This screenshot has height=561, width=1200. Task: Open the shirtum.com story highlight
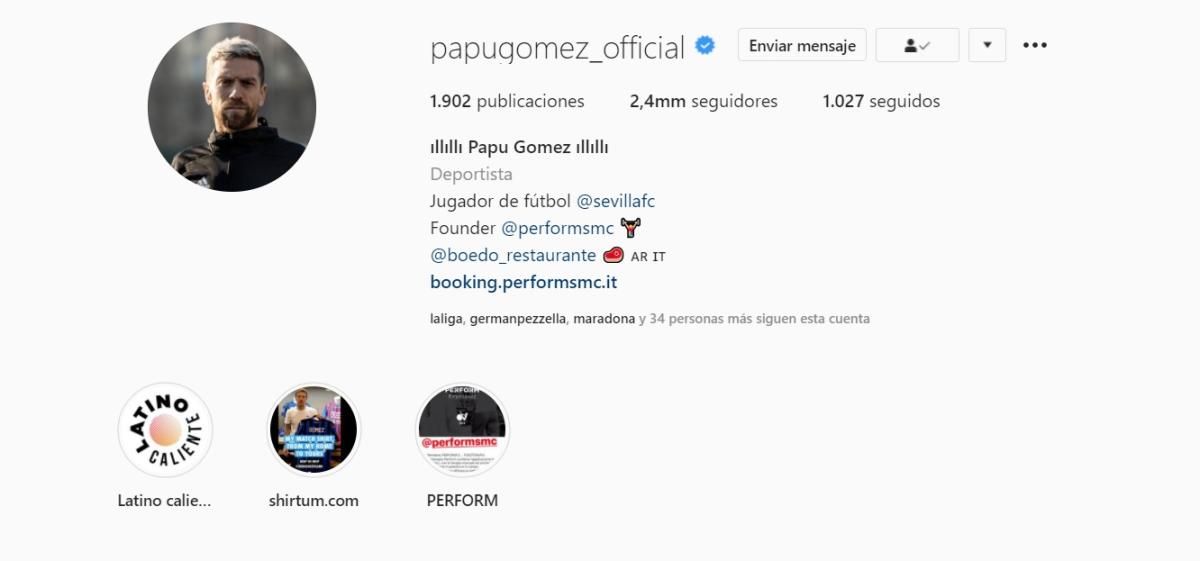[x=314, y=430]
